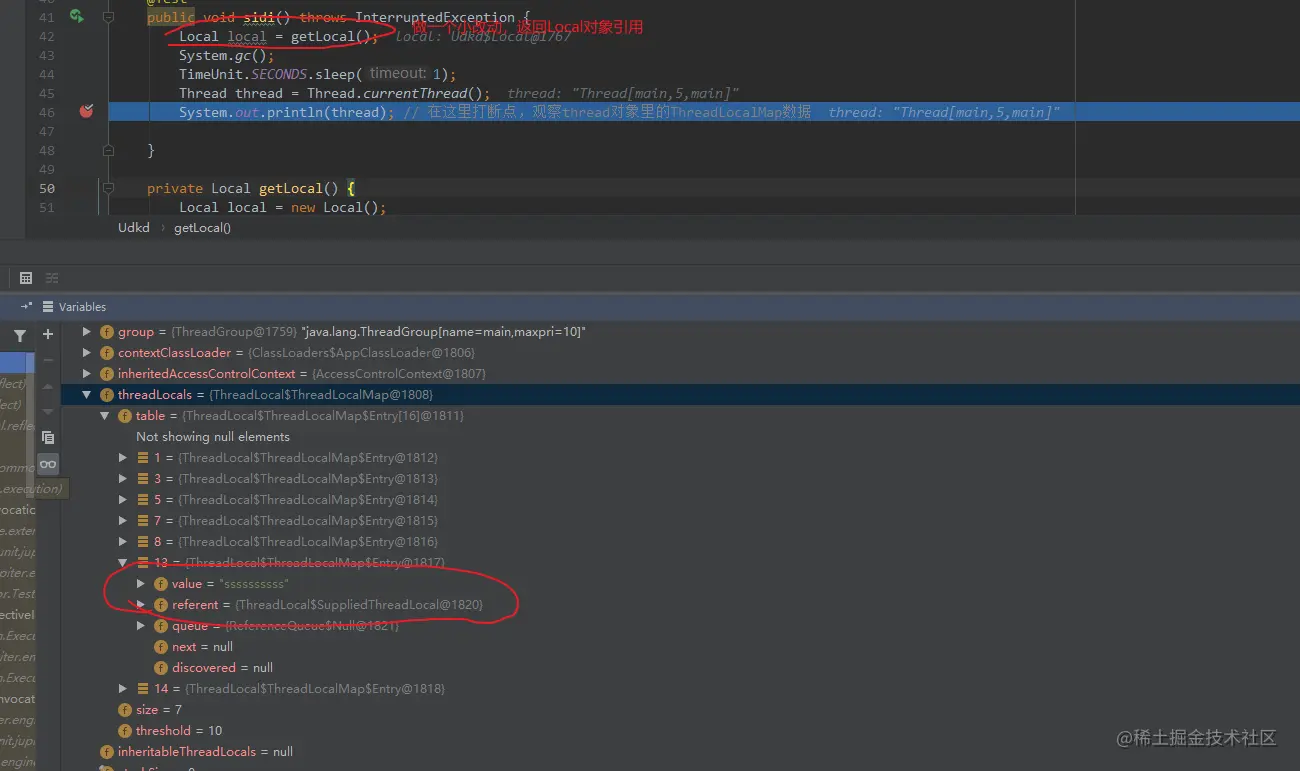The image size is (1300, 771).
Task: Click line number 47 in the gutter
Action: (x=47, y=131)
